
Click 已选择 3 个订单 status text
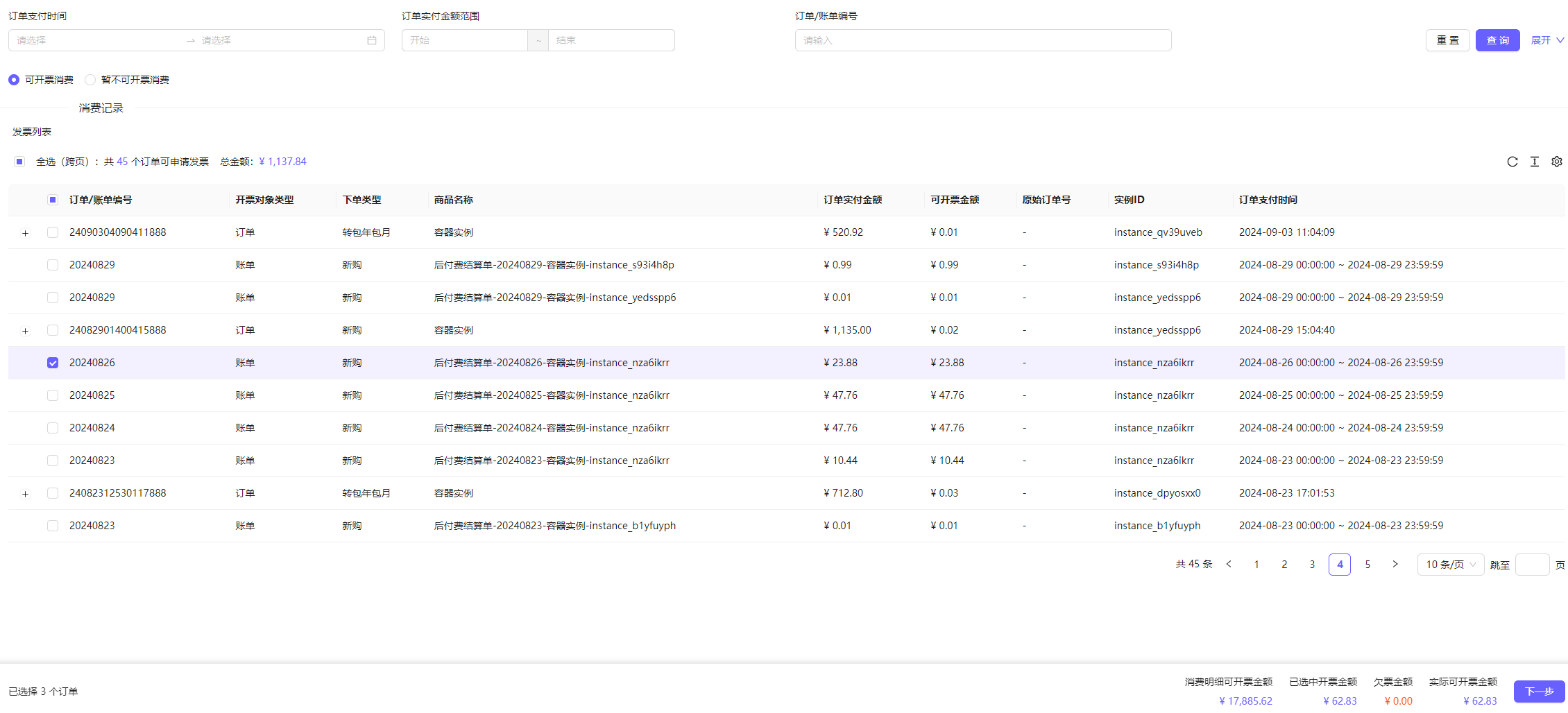pos(43,691)
